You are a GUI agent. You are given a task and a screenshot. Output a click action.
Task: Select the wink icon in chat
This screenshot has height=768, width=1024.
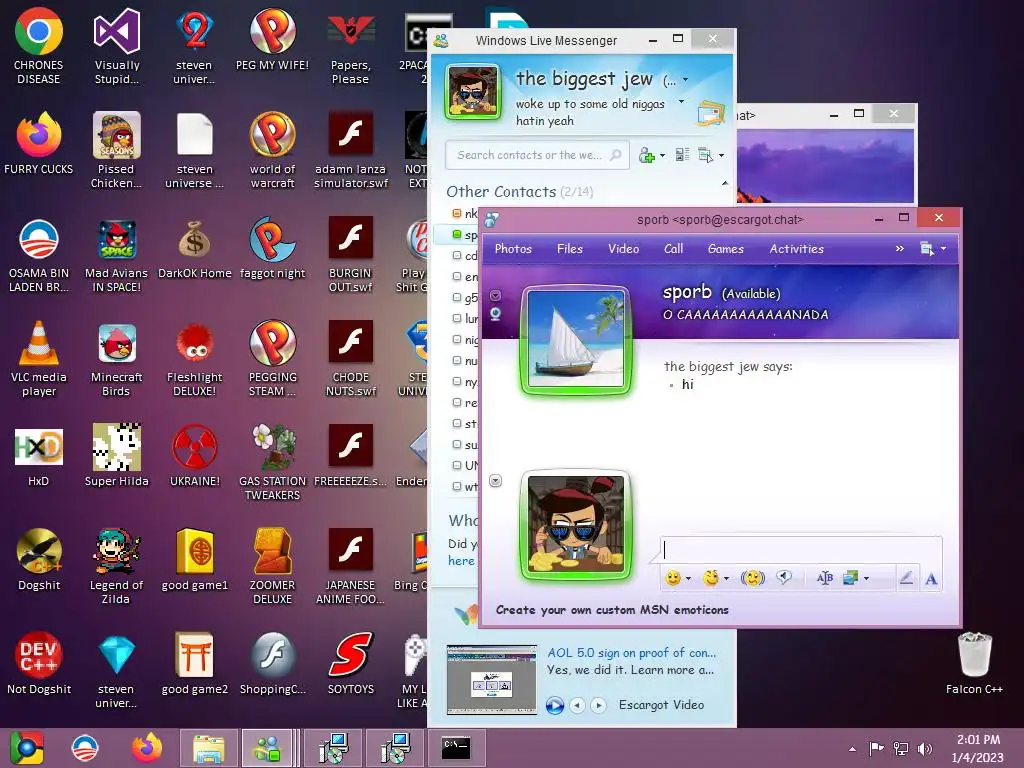711,578
